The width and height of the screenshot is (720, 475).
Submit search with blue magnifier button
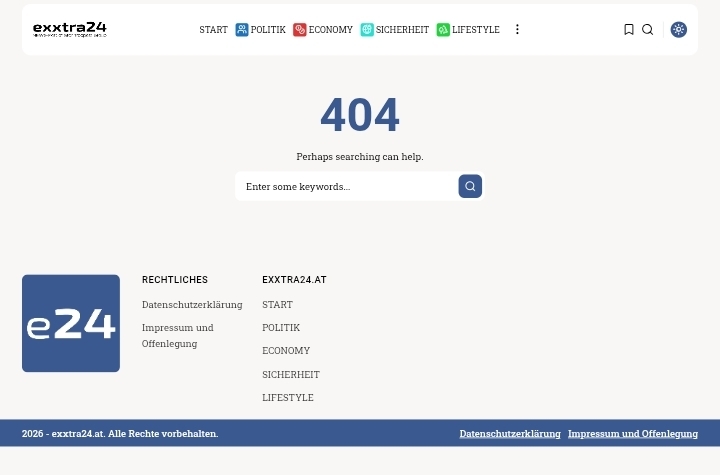[x=469, y=186]
